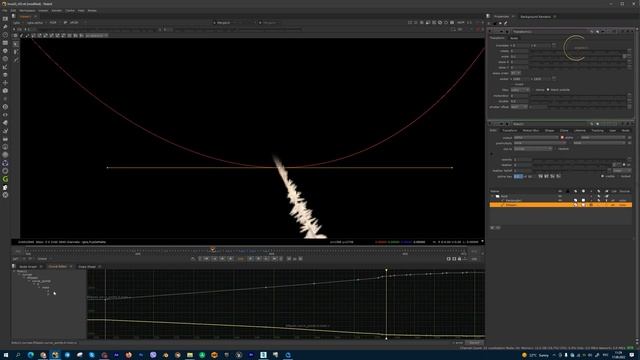The image size is (640, 360).
Task: Toggle the locked checkbox in Roto1
Action: point(618,176)
